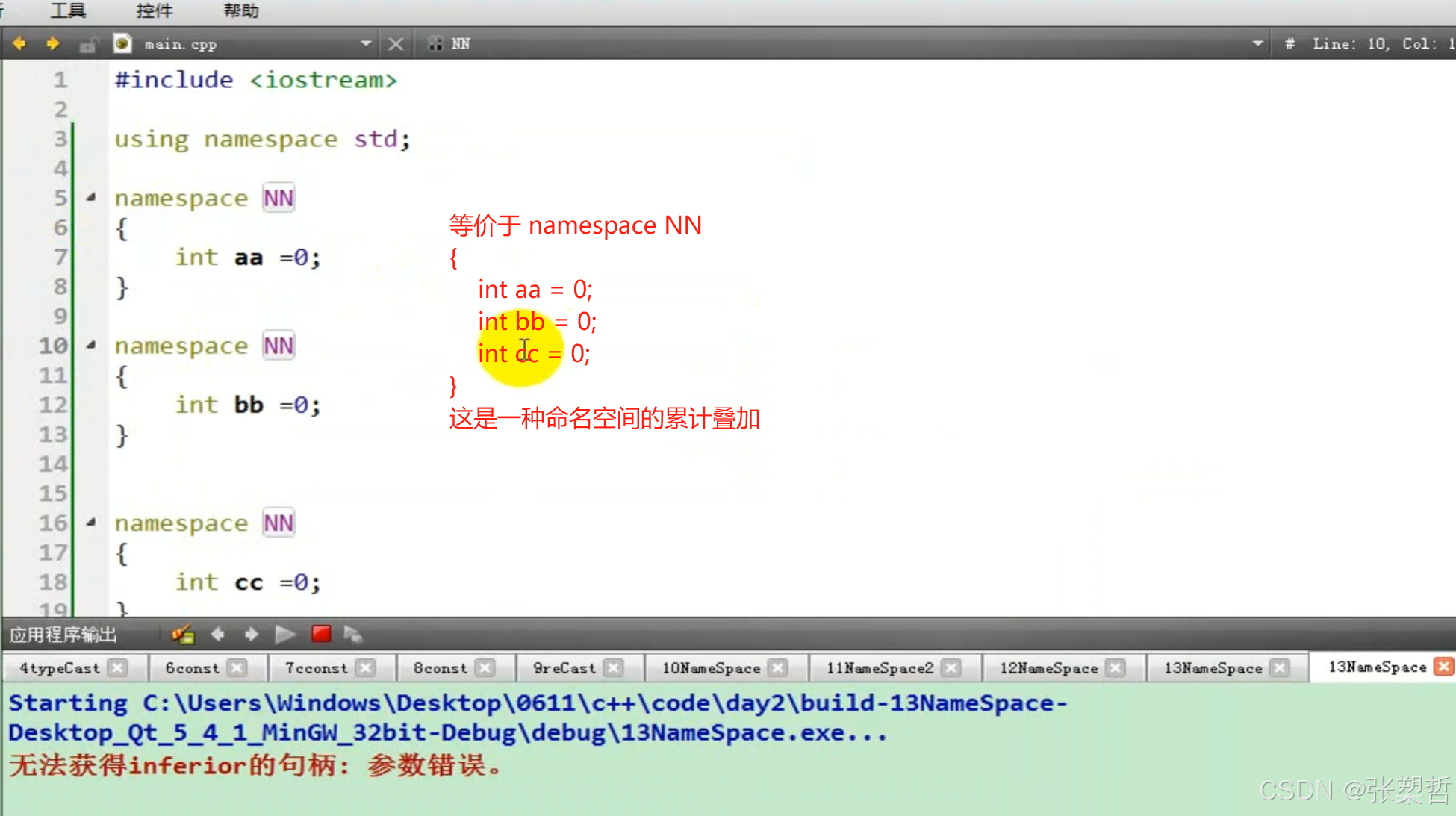Viewport: 1456px width, 816px height.
Task: Open the 帮助 menu
Action: [240, 10]
